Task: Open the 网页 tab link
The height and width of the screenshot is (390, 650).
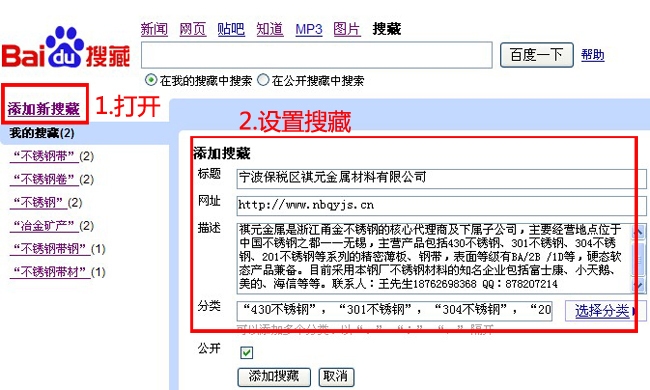Action: (193, 29)
